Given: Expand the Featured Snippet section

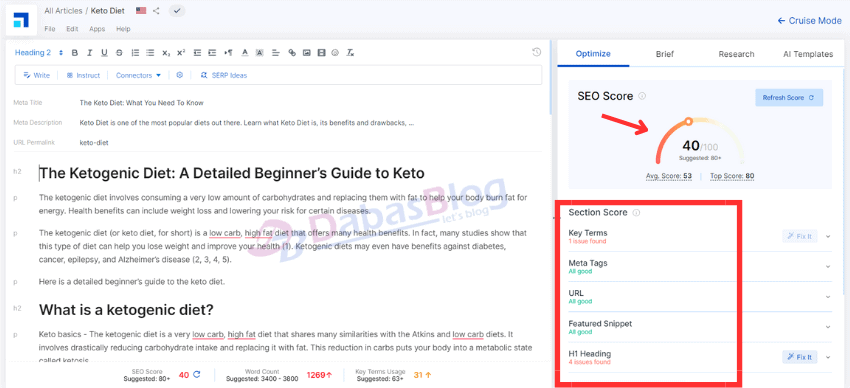Looking at the screenshot, I should coord(828,327).
